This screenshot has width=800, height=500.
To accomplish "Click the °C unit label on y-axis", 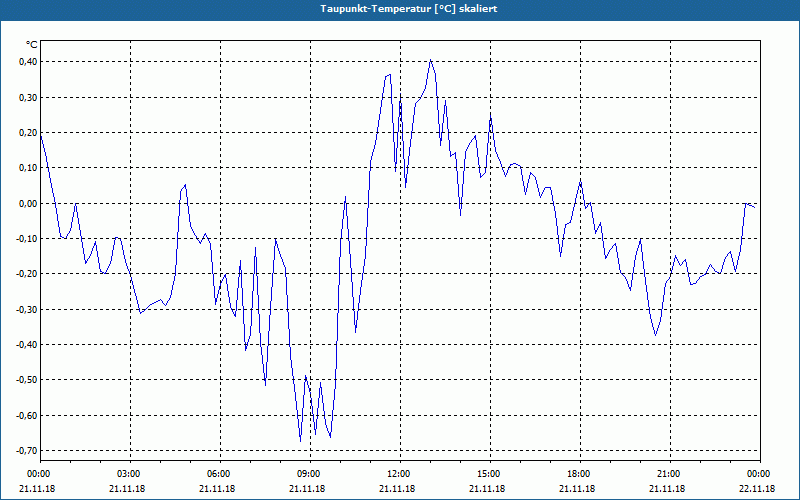I will click(31, 45).
